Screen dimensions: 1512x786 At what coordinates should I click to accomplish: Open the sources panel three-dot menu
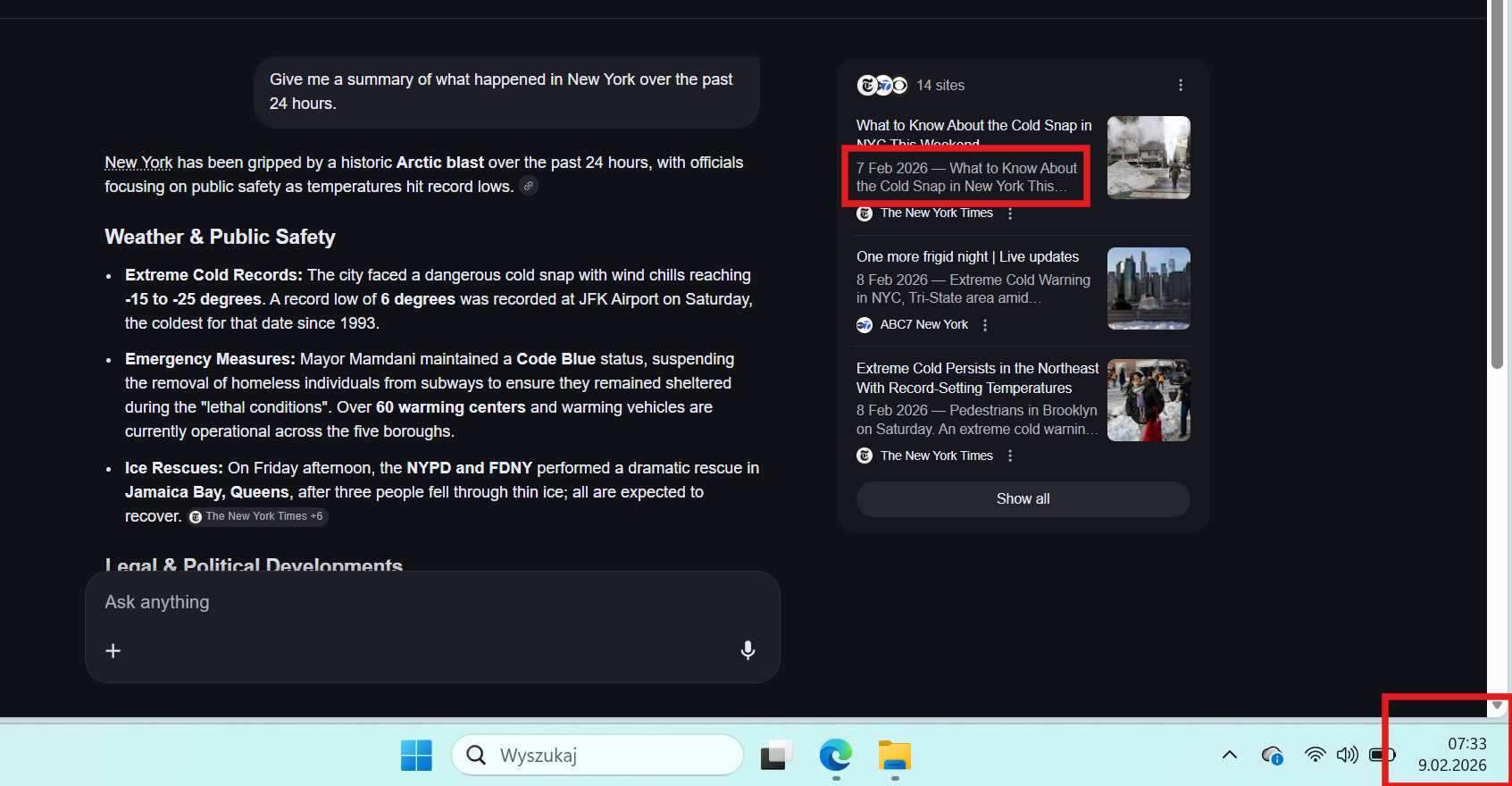pyautogui.click(x=1181, y=85)
